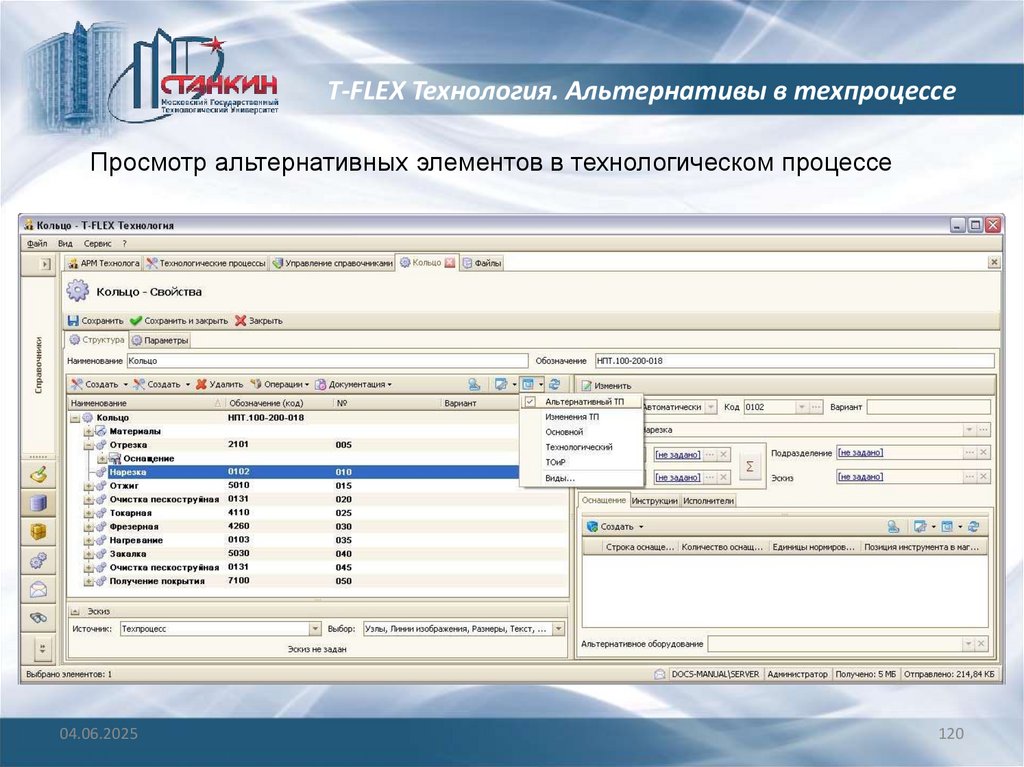Click the views window icon in structure toolbar

coord(528,384)
